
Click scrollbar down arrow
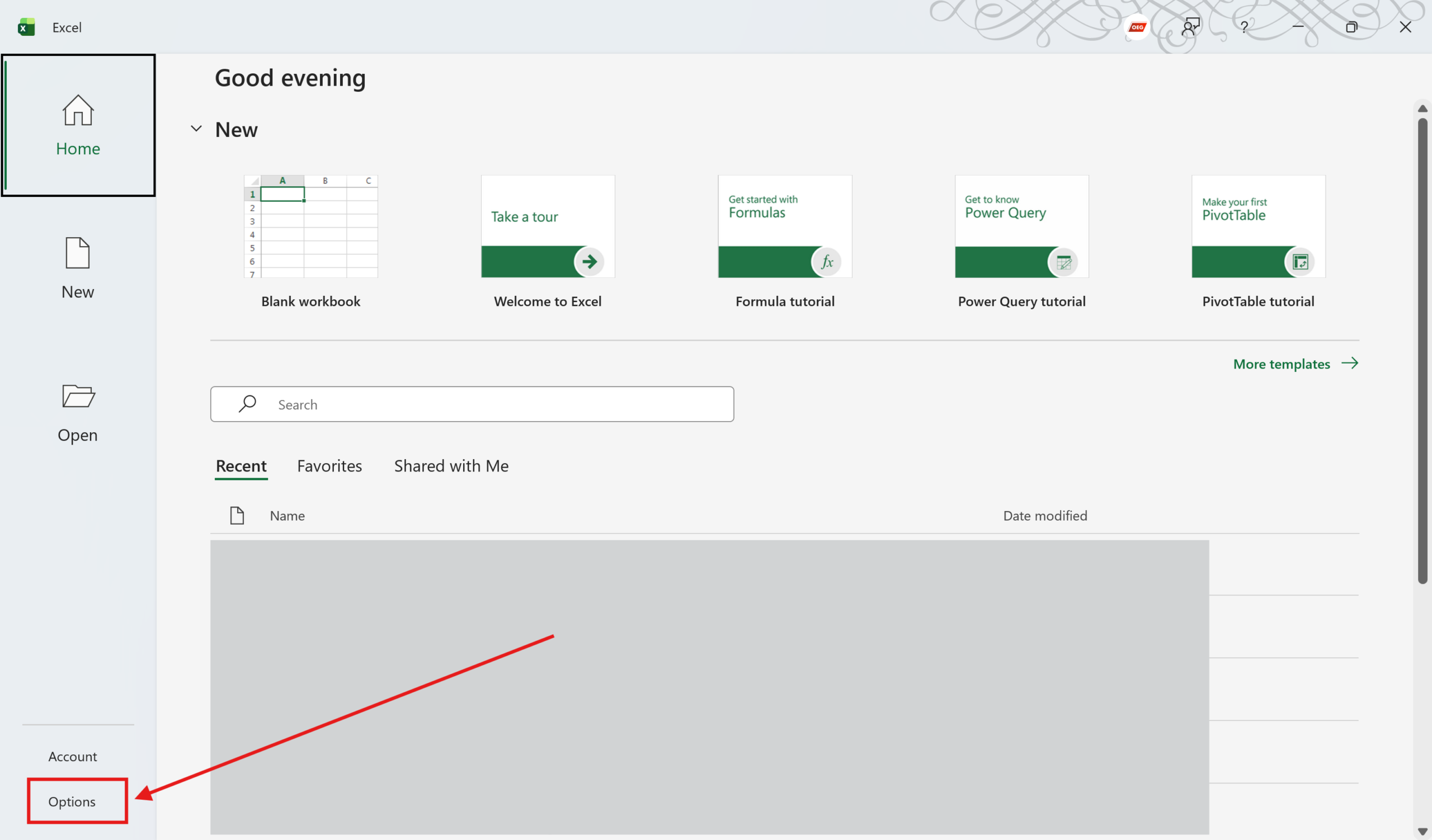(1422, 832)
